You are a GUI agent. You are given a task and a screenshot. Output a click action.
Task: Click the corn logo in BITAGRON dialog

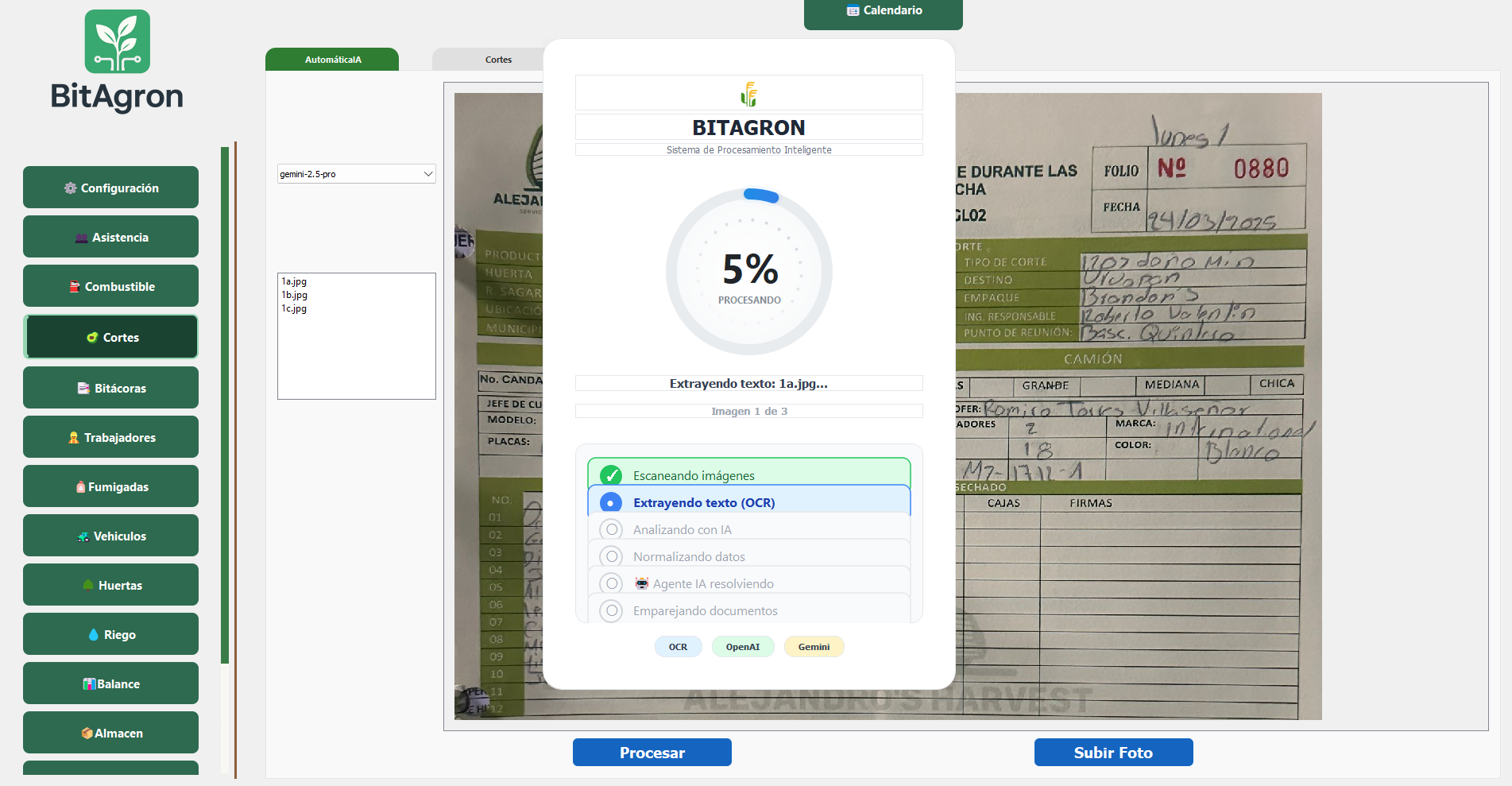[x=749, y=94]
